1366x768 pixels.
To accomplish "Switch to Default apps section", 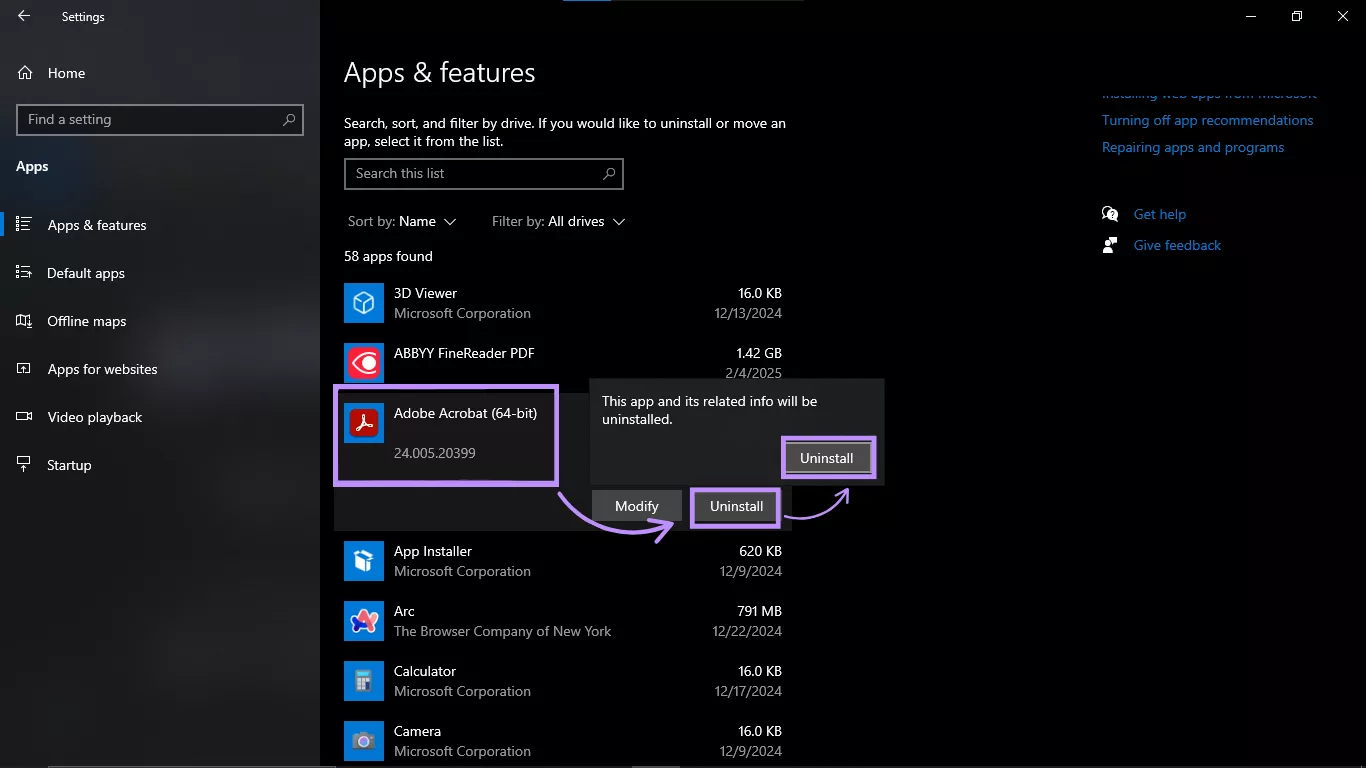I will pos(85,272).
